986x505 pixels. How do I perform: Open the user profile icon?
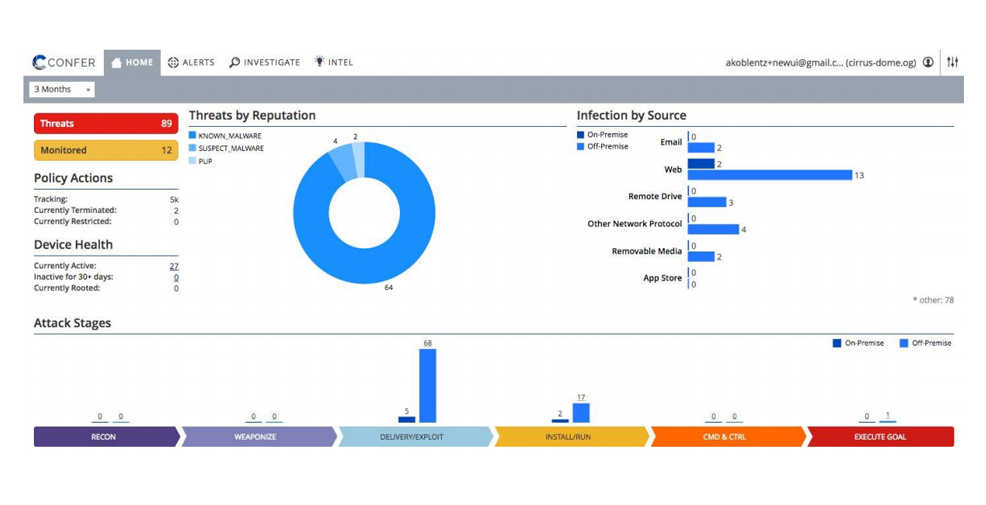pos(928,62)
